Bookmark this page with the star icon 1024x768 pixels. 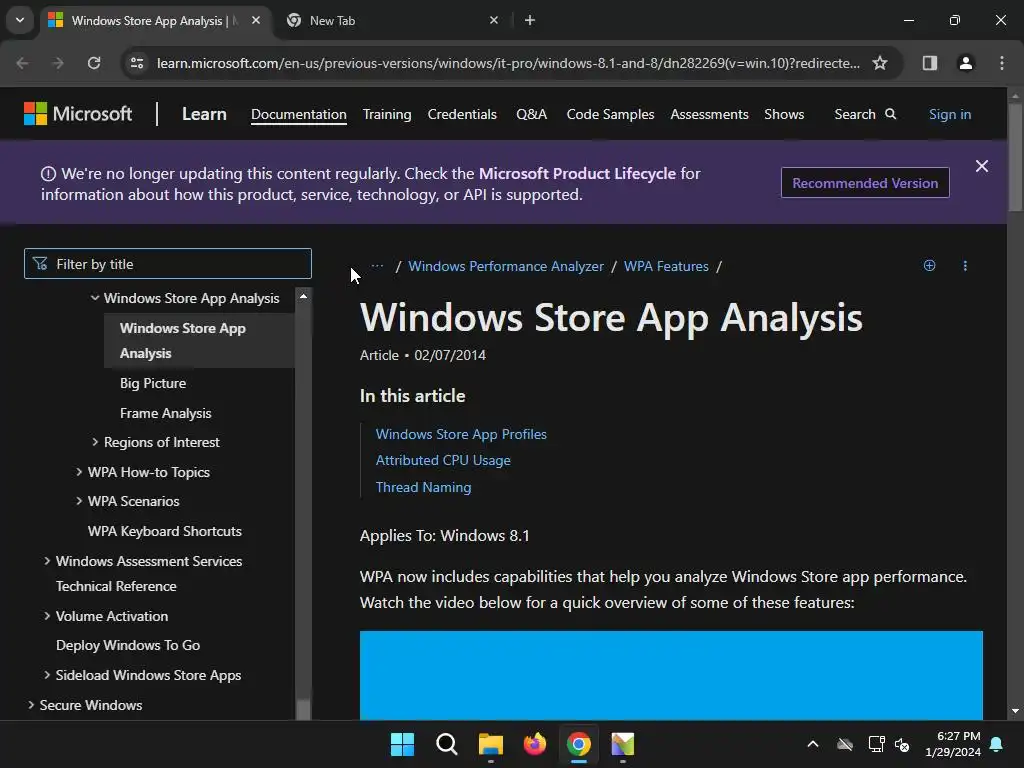coord(880,63)
